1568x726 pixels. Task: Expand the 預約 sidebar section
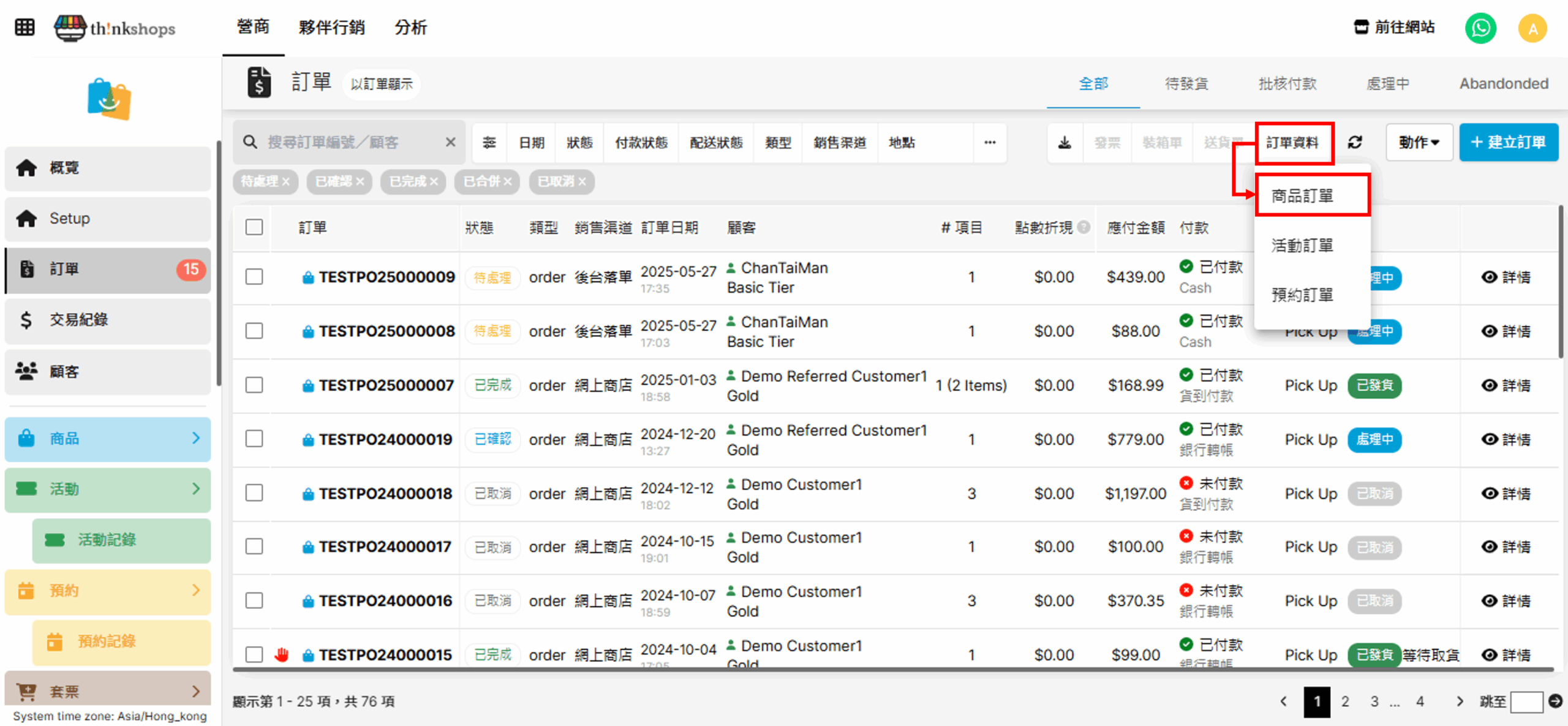tap(107, 591)
